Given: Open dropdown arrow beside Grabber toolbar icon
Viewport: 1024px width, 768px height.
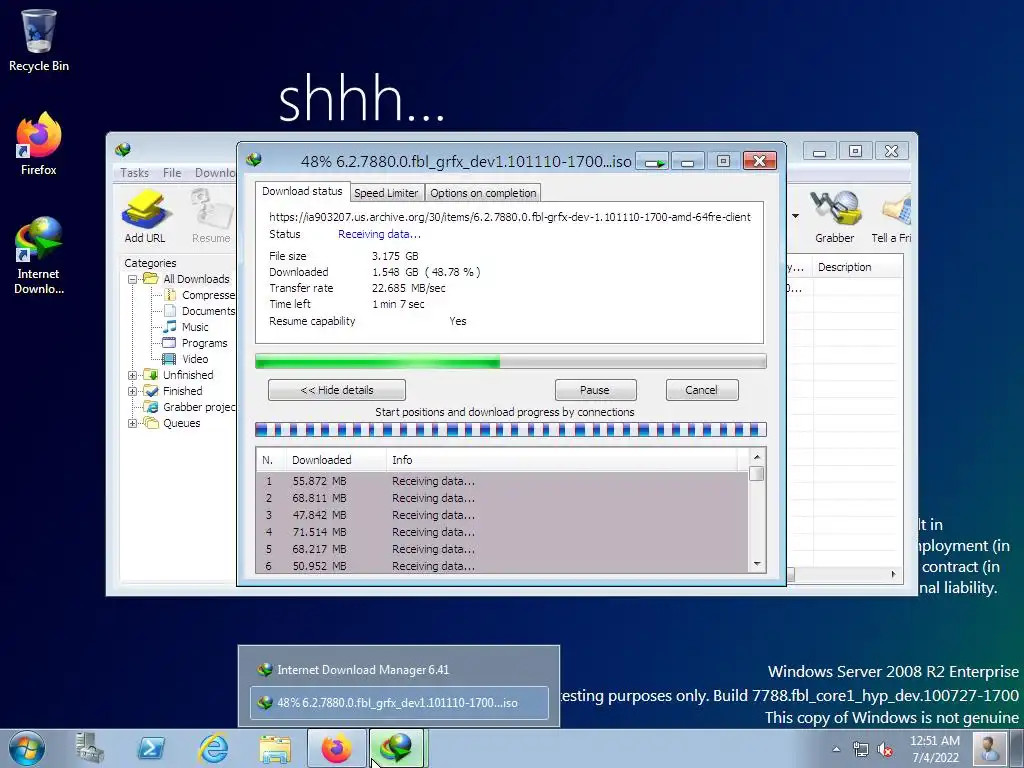Looking at the screenshot, I should (795, 216).
